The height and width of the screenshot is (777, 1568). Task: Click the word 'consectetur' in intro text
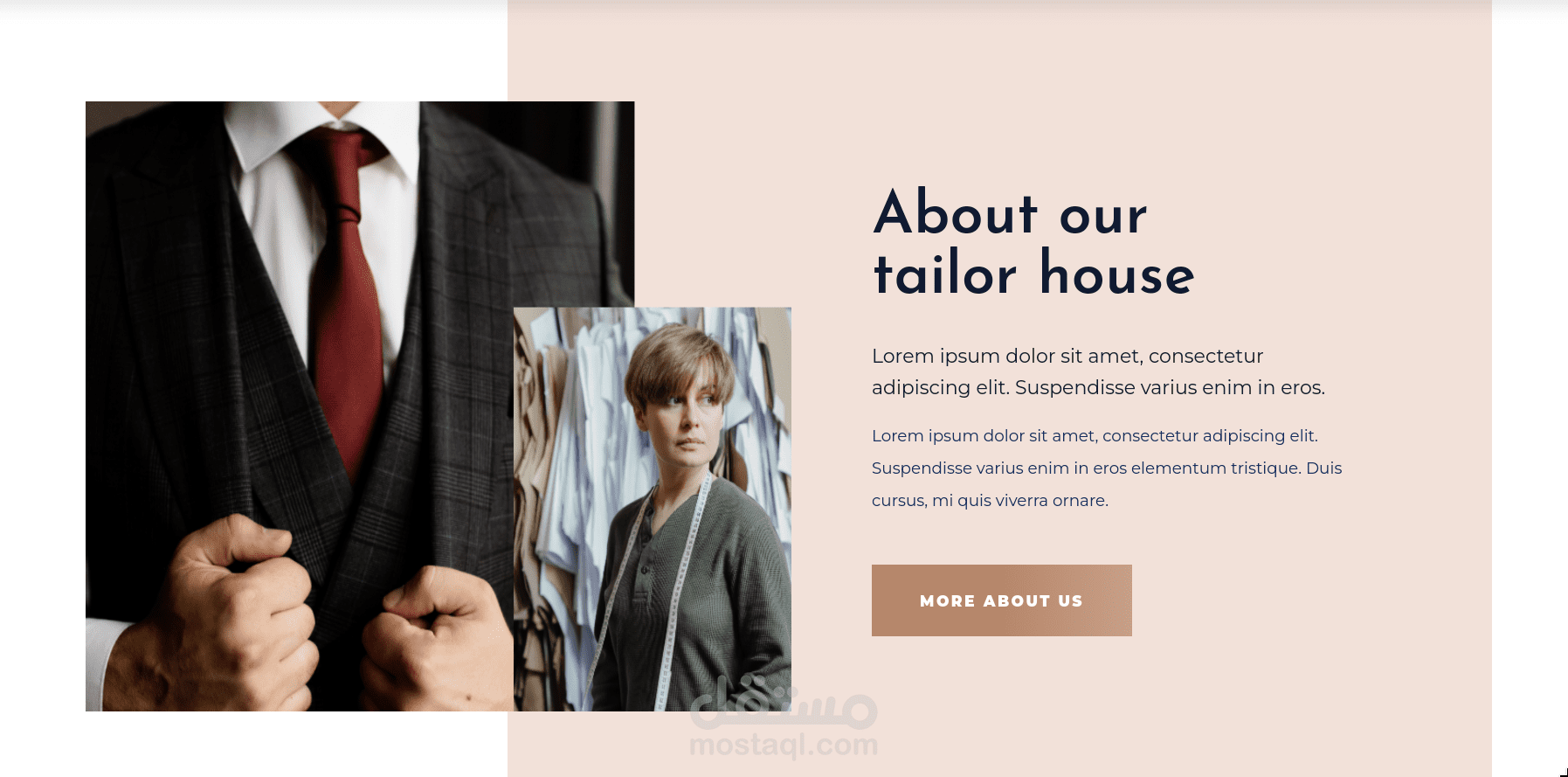tap(1205, 356)
